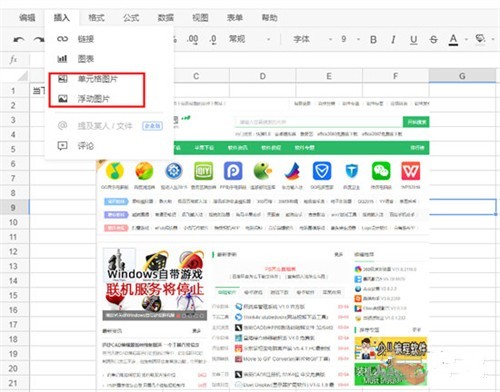
Task: Select column E header
Action: [329, 76]
